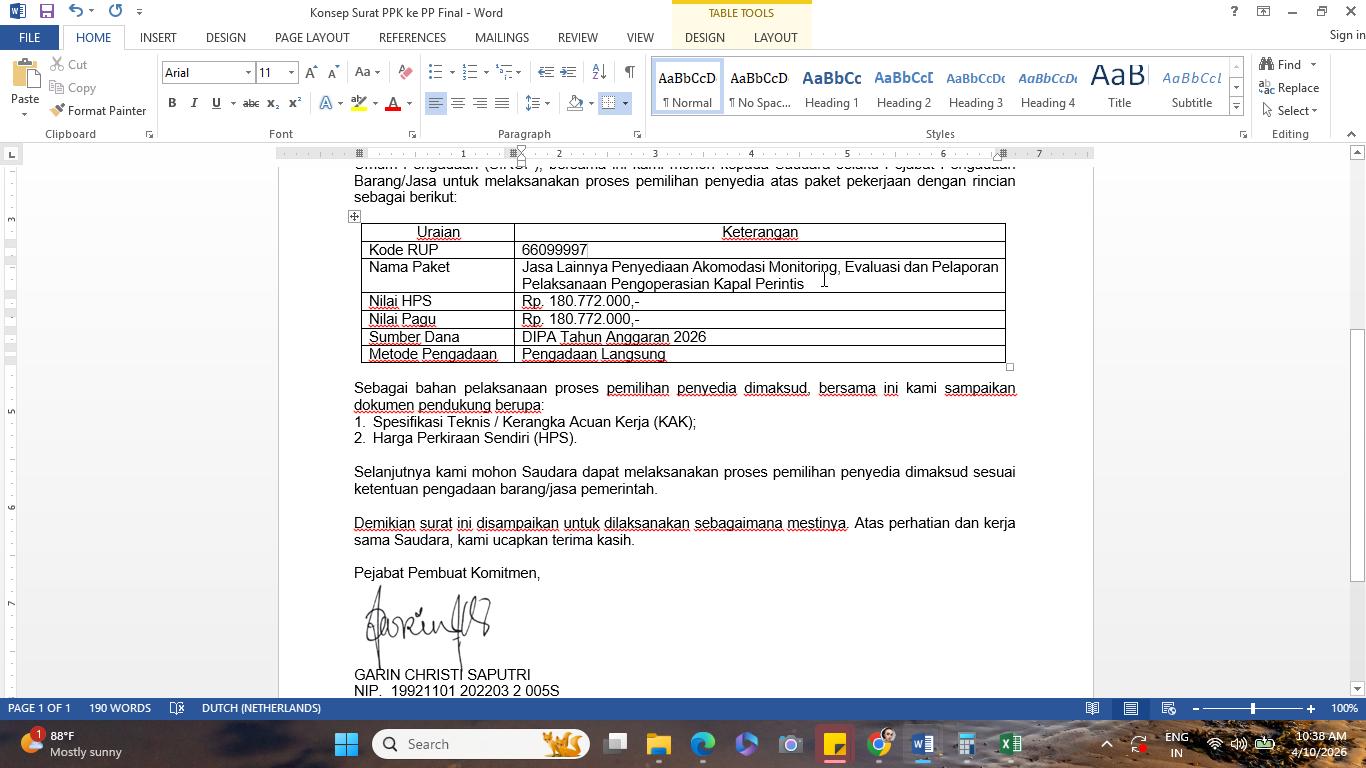
Task: Open the REFERENCES tab
Action: (x=412, y=38)
